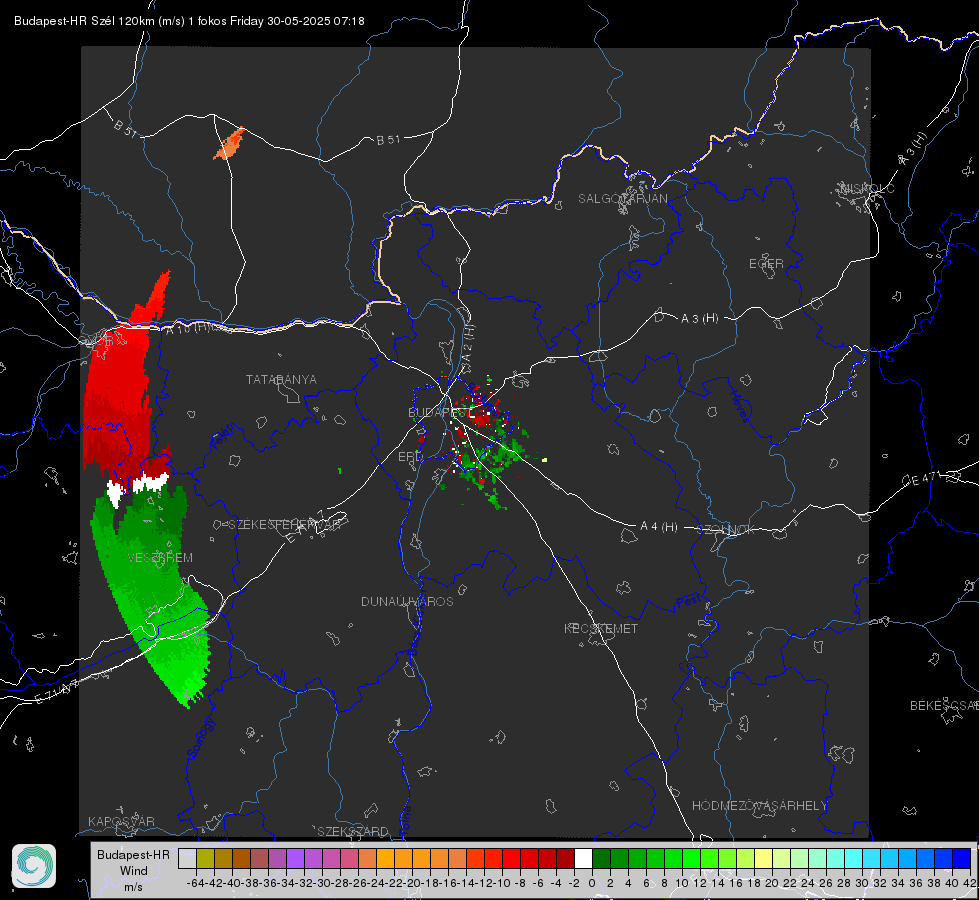Click the white swatch between -2 and 0
Viewport: 979px width, 900px height.
click(x=583, y=859)
